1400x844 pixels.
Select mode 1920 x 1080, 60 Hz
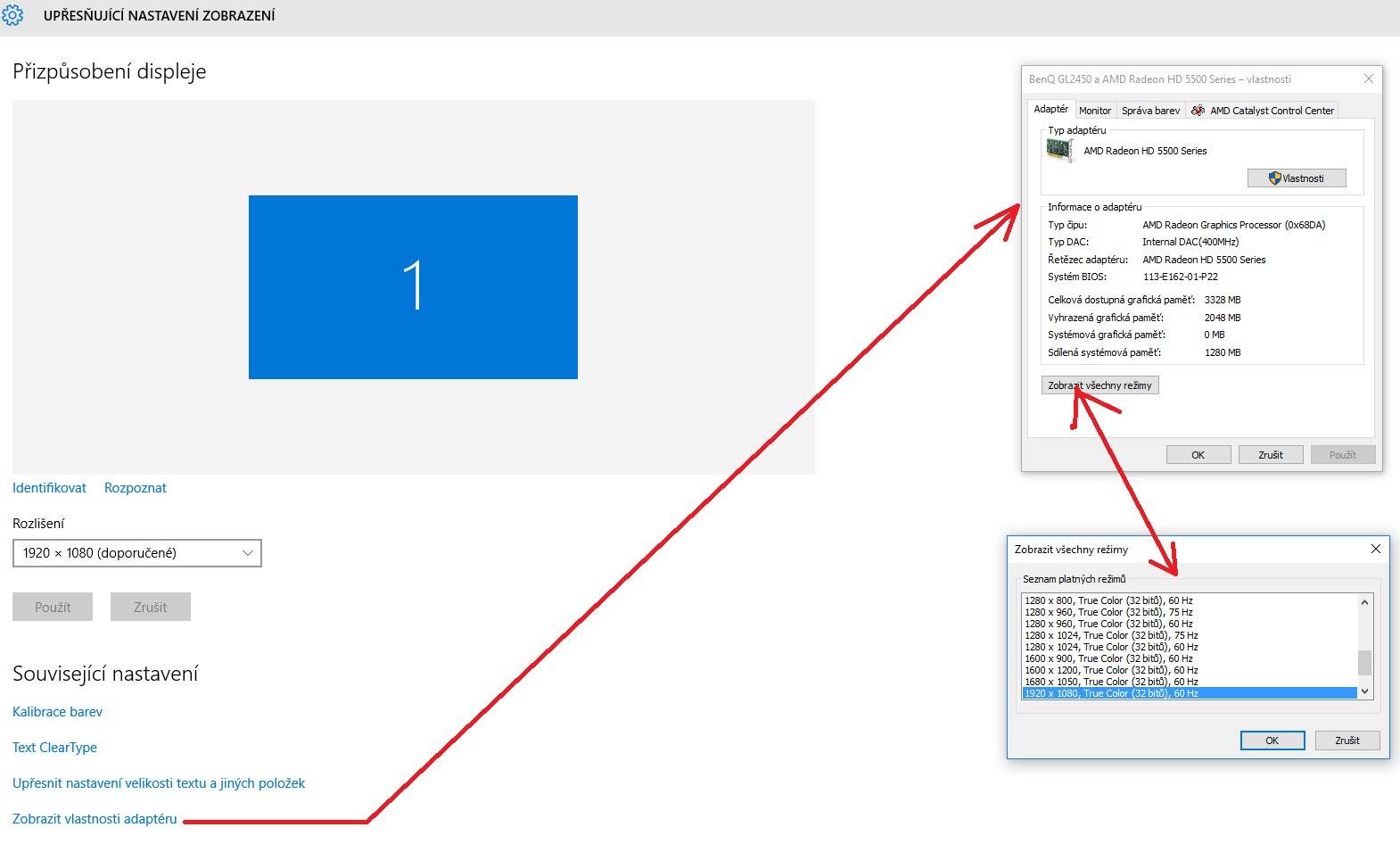tap(1189, 693)
